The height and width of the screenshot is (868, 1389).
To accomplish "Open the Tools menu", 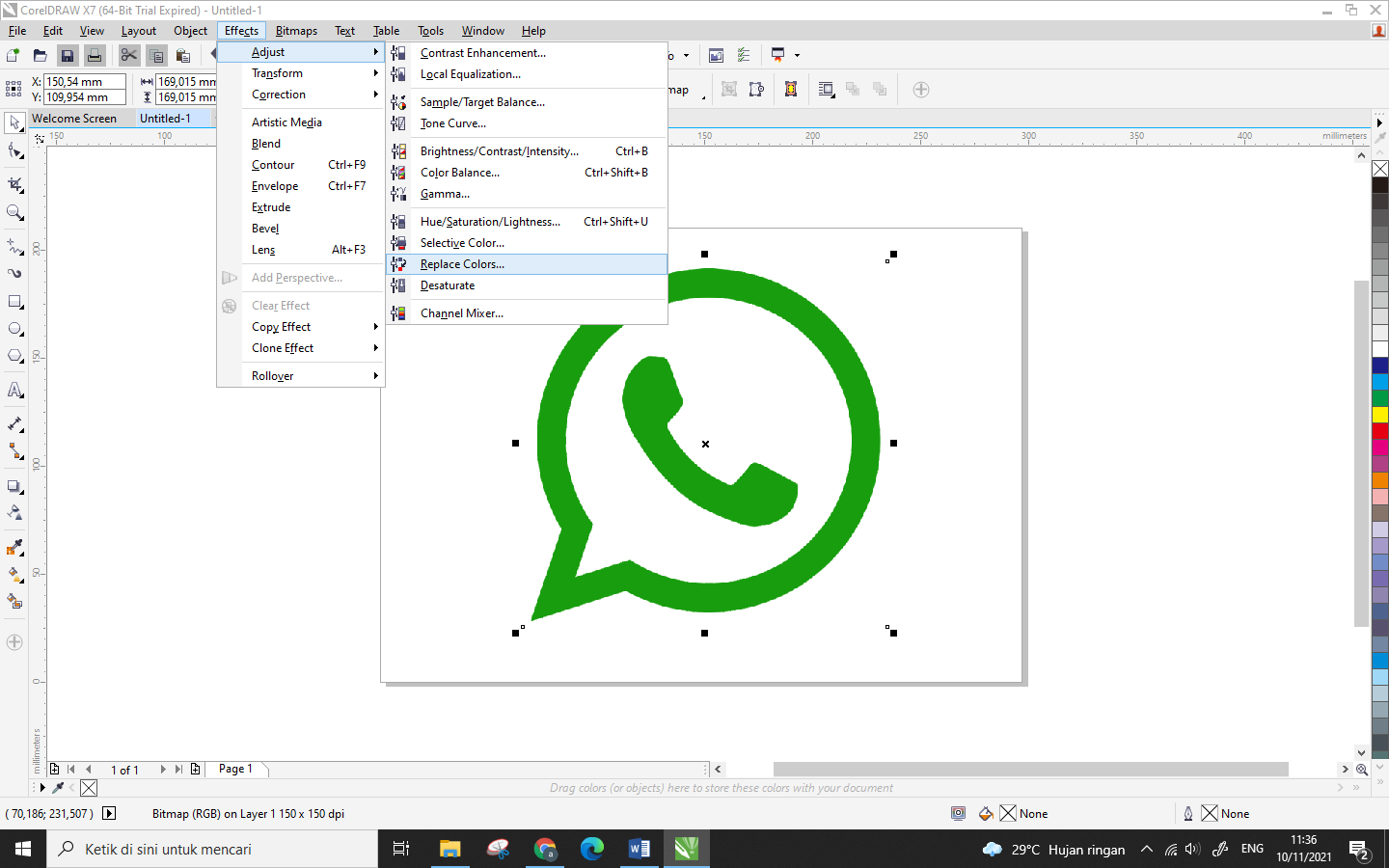I will [x=430, y=31].
